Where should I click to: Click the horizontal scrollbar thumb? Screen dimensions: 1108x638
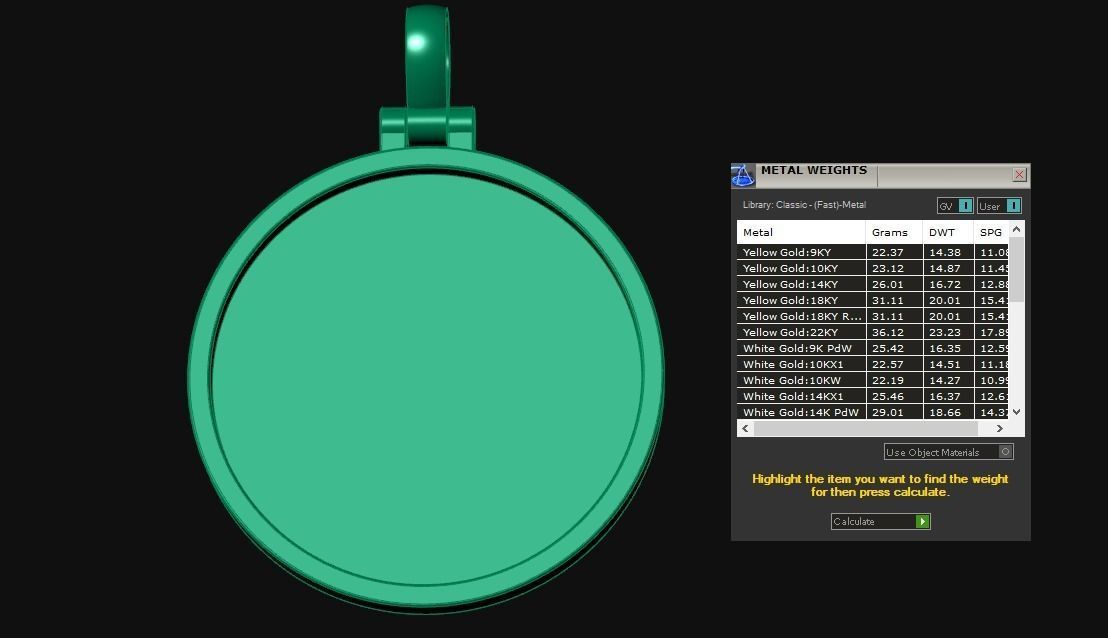click(866, 428)
